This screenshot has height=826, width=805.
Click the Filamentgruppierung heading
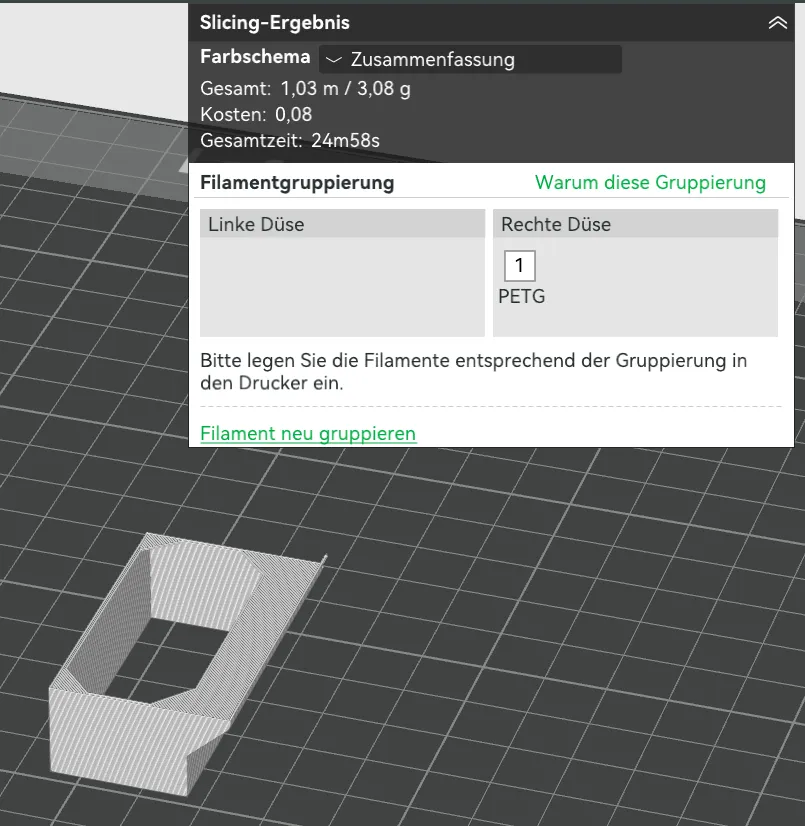[x=297, y=183]
